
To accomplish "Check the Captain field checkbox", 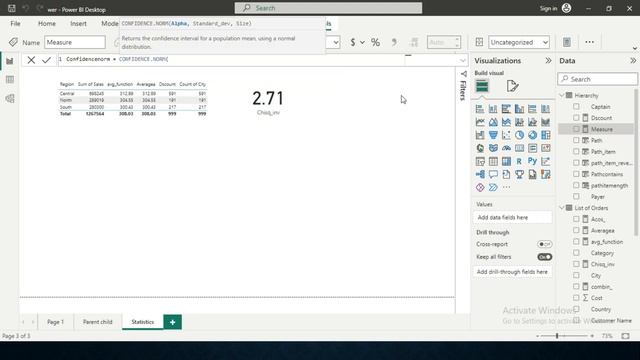I will 576,107.
